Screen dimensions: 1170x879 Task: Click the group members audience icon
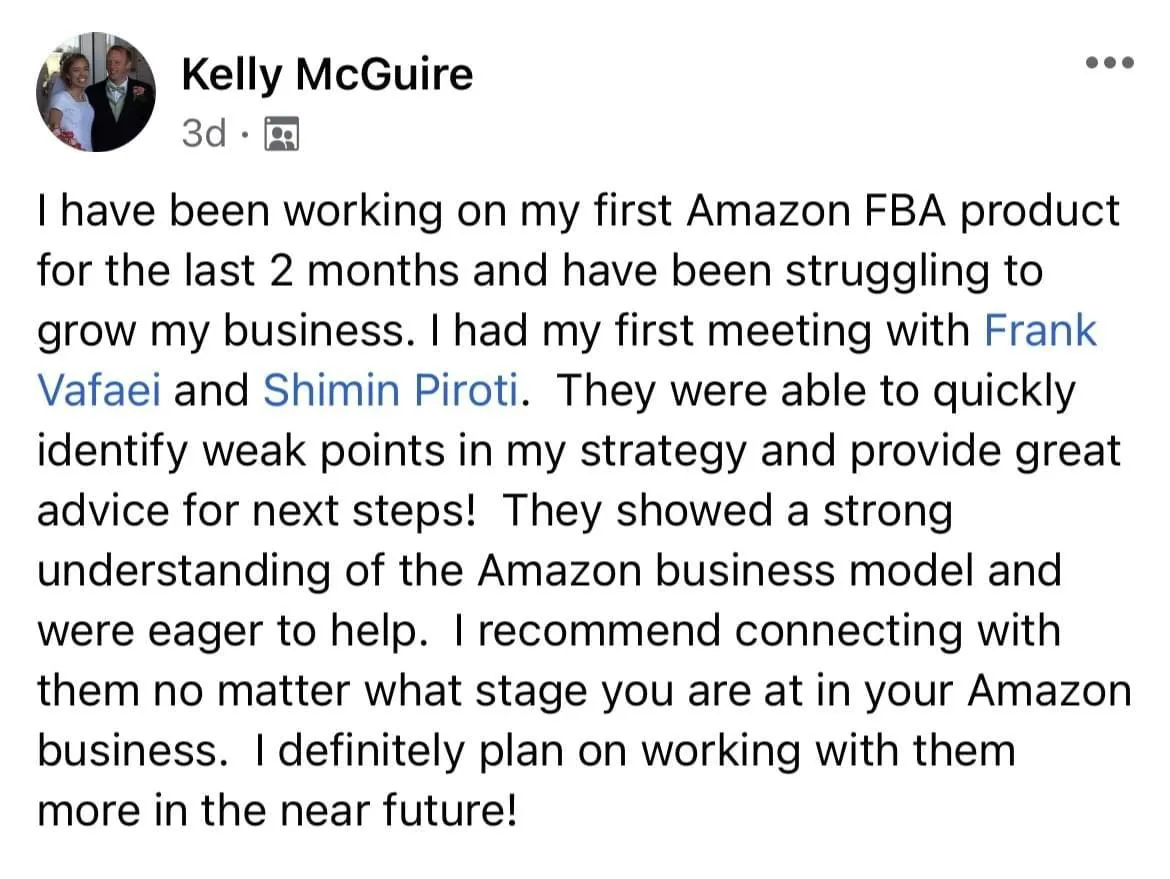(x=282, y=134)
